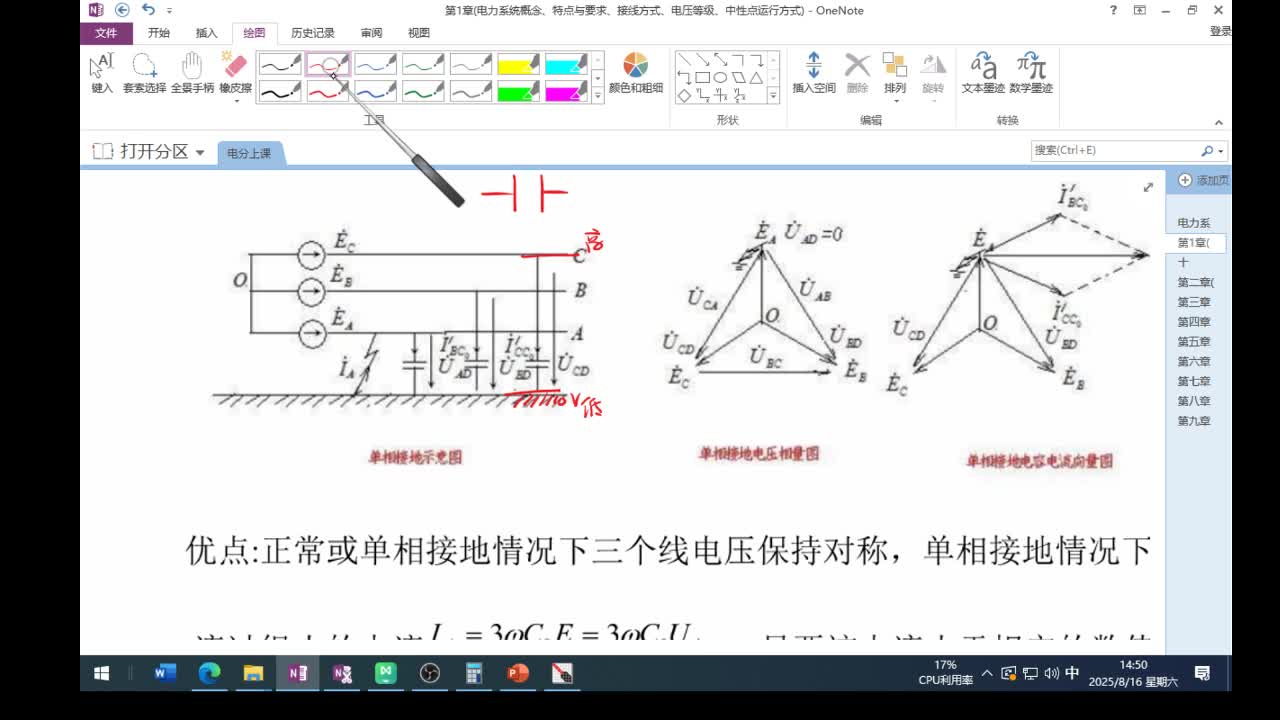Open the 文件 file menu
Viewport: 1280px width, 720px height.
pyautogui.click(x=106, y=33)
